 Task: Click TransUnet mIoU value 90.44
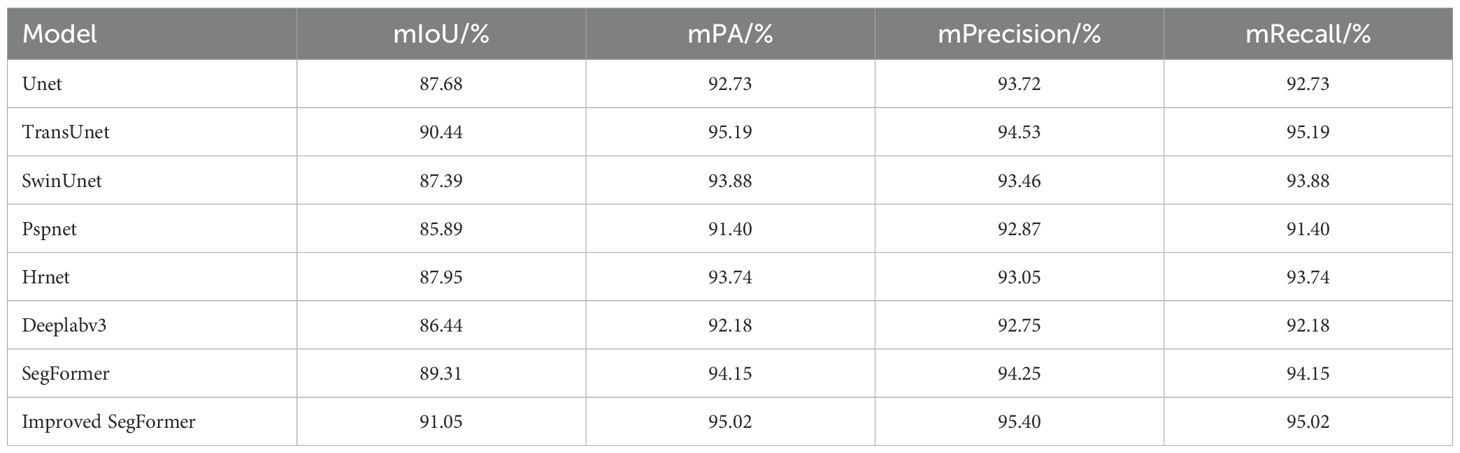tap(441, 132)
